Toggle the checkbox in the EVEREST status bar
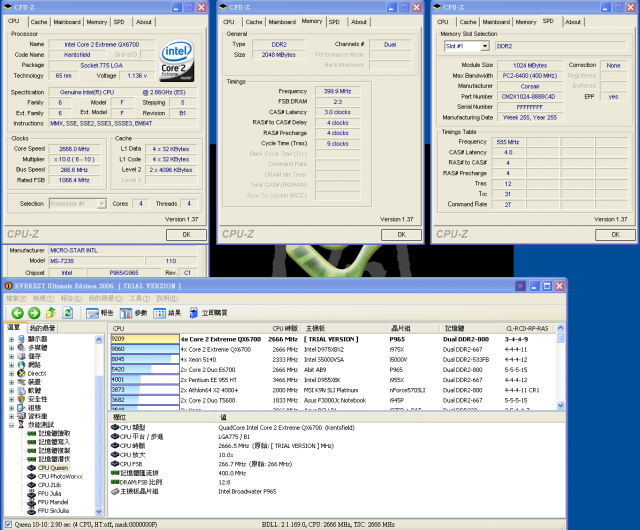The height and width of the screenshot is (530, 640). click(9, 524)
